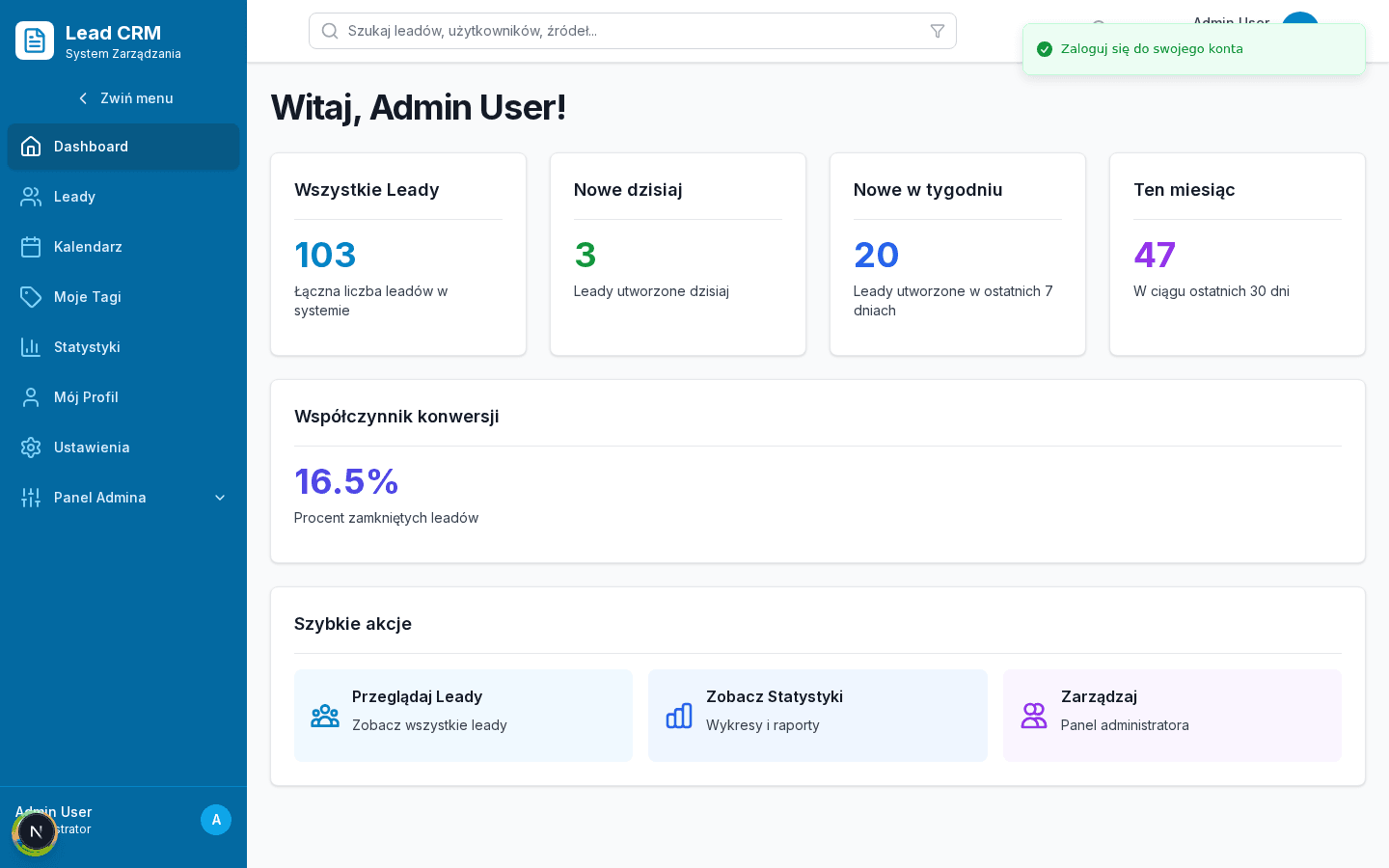The width and height of the screenshot is (1389, 868).
Task: Open the Zobacz Statystyki quick action
Action: [x=818, y=716]
